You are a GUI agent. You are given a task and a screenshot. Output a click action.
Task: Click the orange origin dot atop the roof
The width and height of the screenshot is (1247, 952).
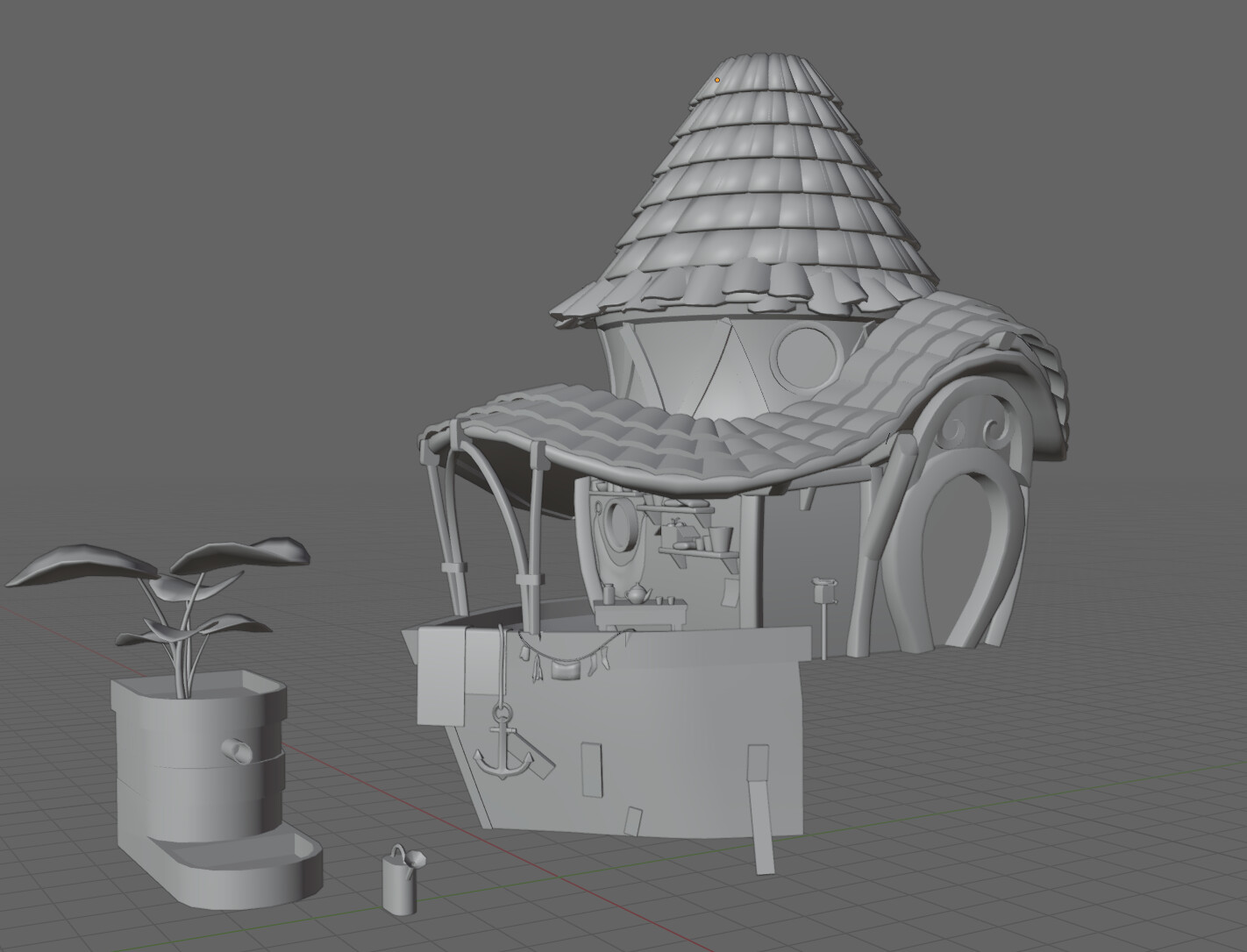(717, 81)
